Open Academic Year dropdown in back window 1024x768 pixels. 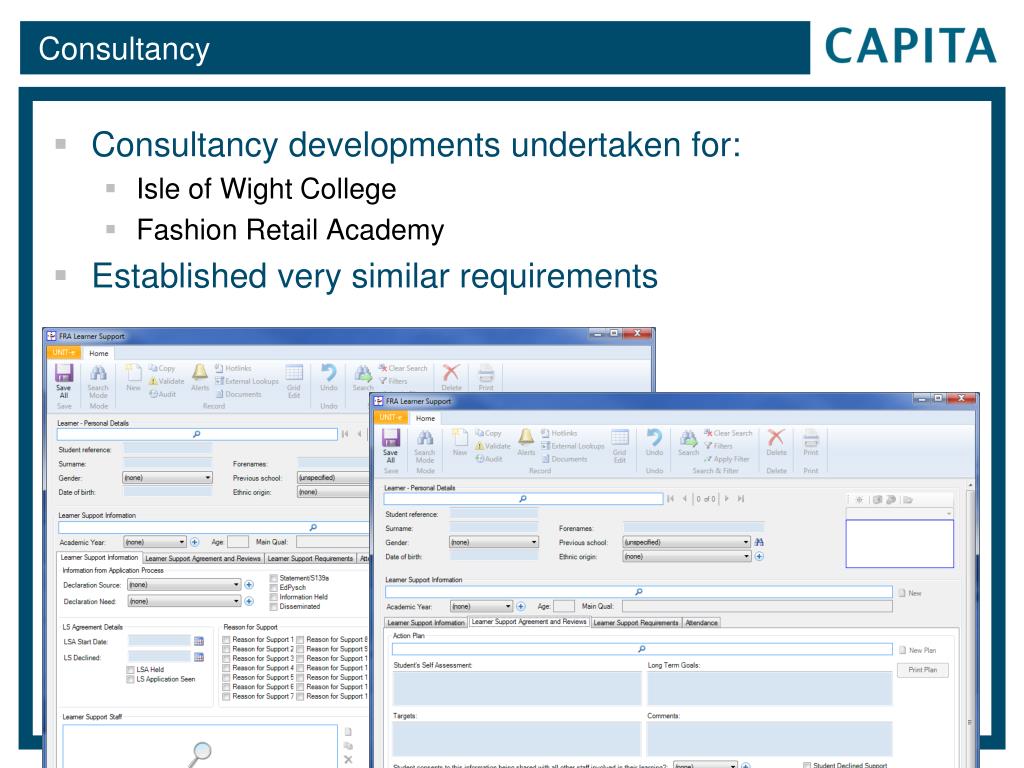coord(155,542)
